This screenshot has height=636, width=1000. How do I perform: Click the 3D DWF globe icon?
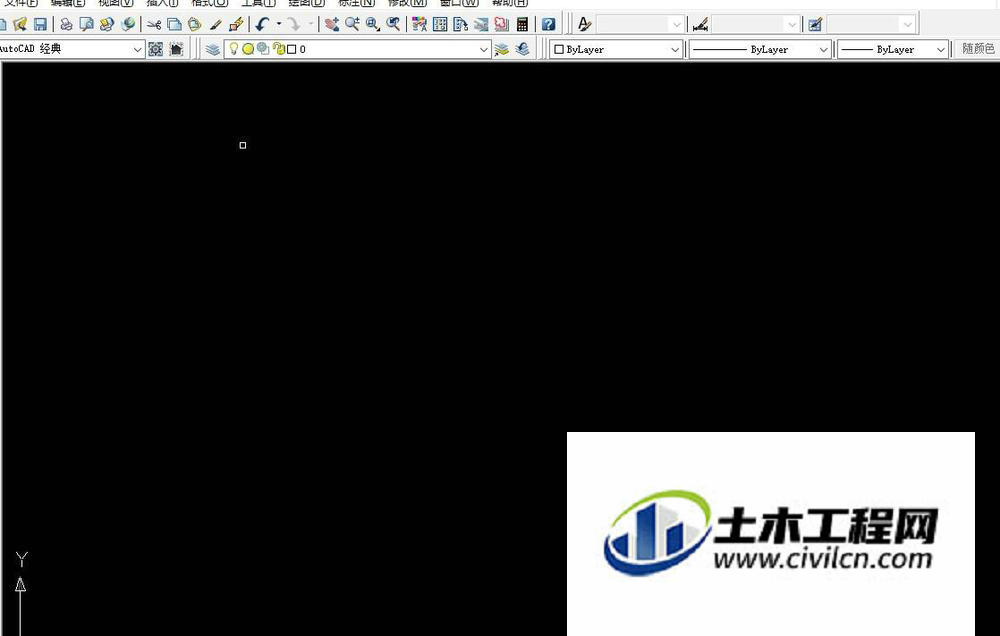(x=128, y=25)
